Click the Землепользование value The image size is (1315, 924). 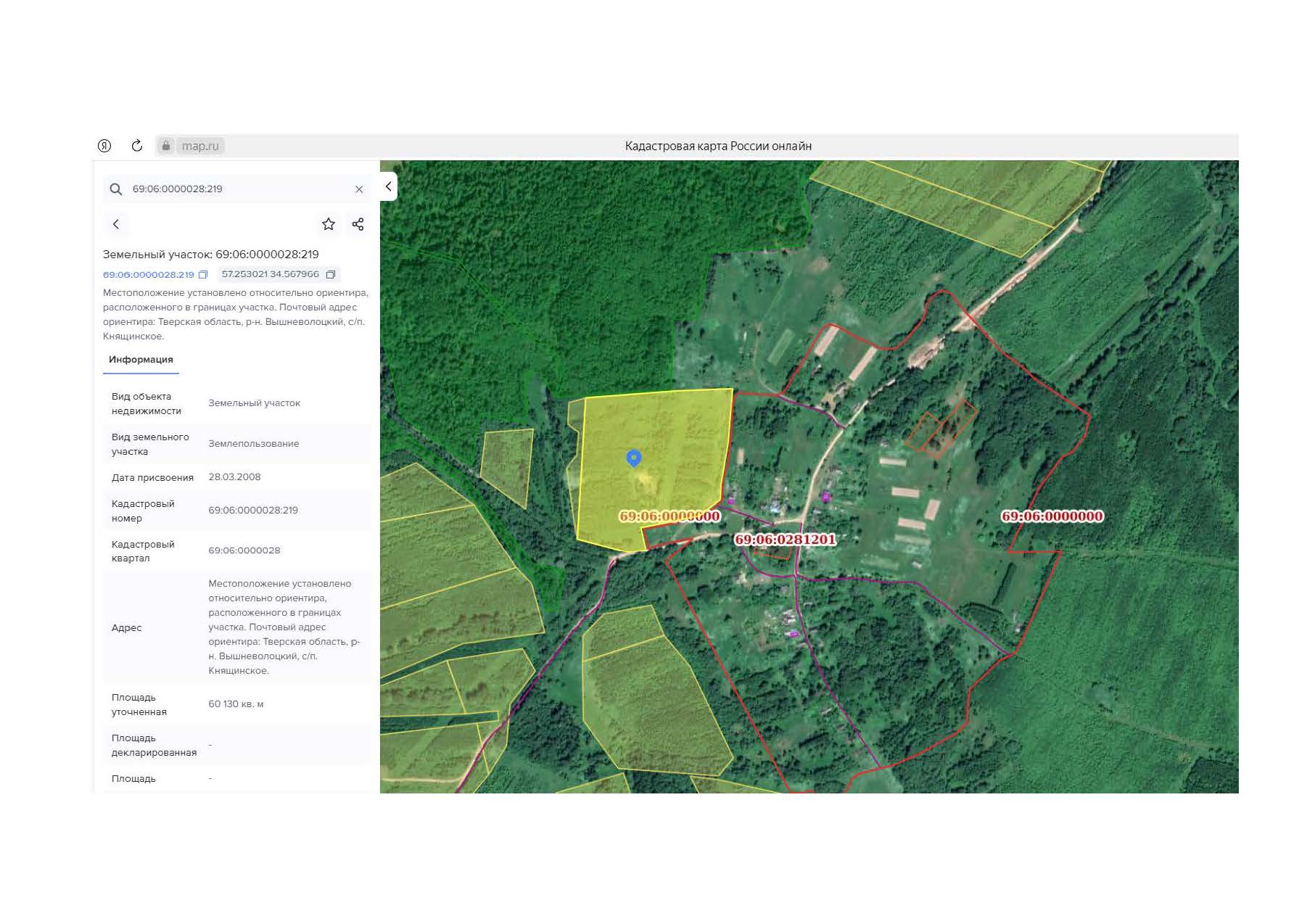(x=254, y=444)
